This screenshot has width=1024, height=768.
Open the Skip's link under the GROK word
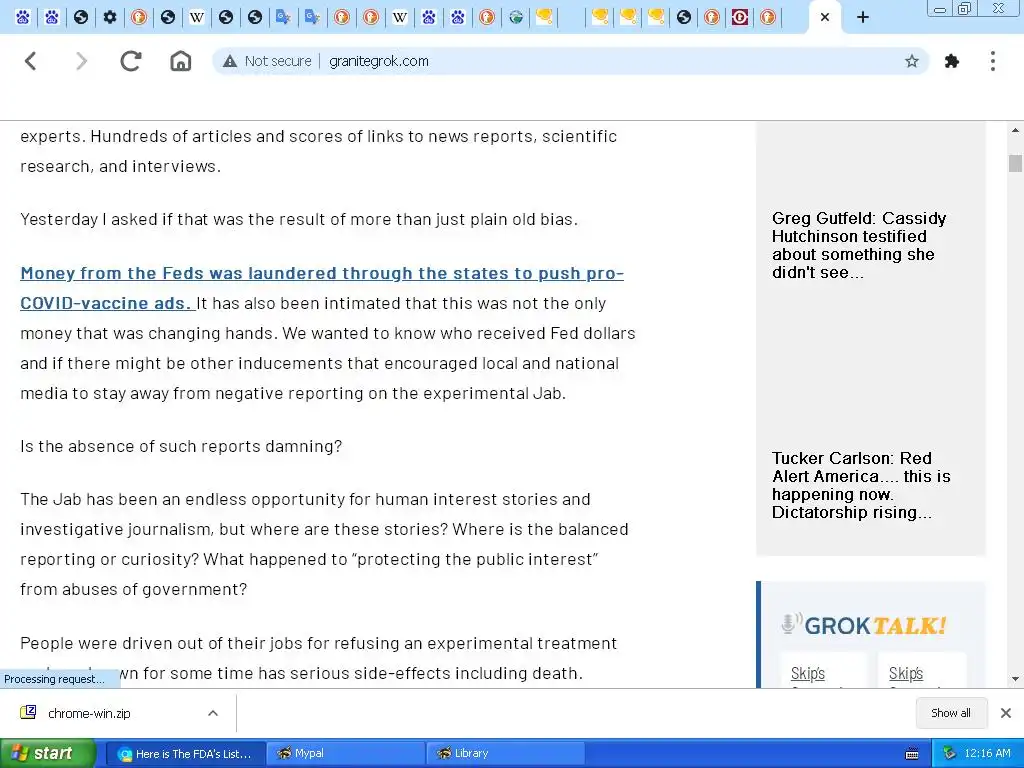click(808, 673)
